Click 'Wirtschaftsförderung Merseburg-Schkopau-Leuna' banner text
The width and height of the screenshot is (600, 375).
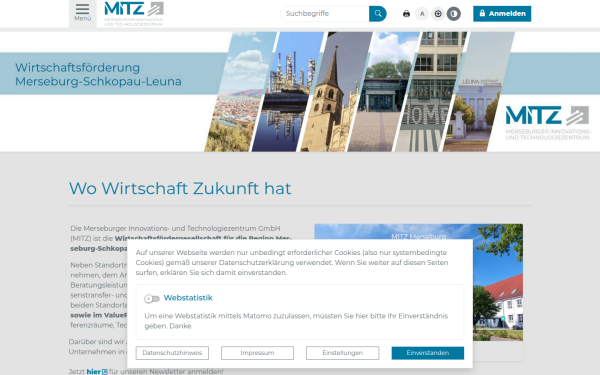click(98, 74)
